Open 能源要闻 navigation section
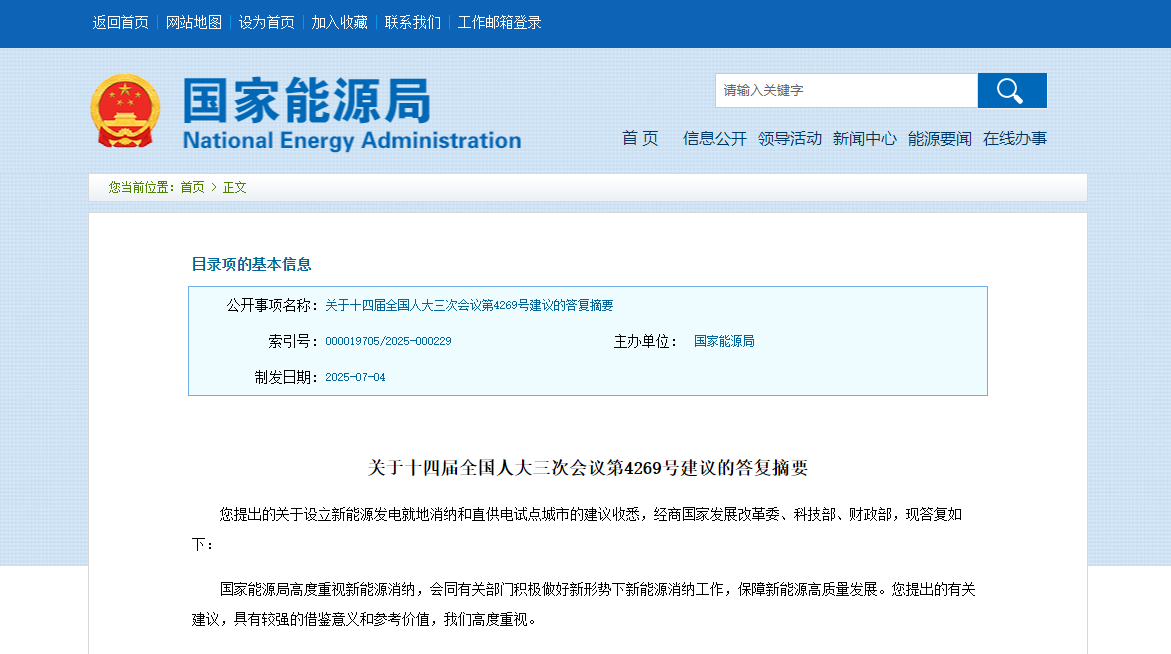The image size is (1171, 654). [x=939, y=139]
